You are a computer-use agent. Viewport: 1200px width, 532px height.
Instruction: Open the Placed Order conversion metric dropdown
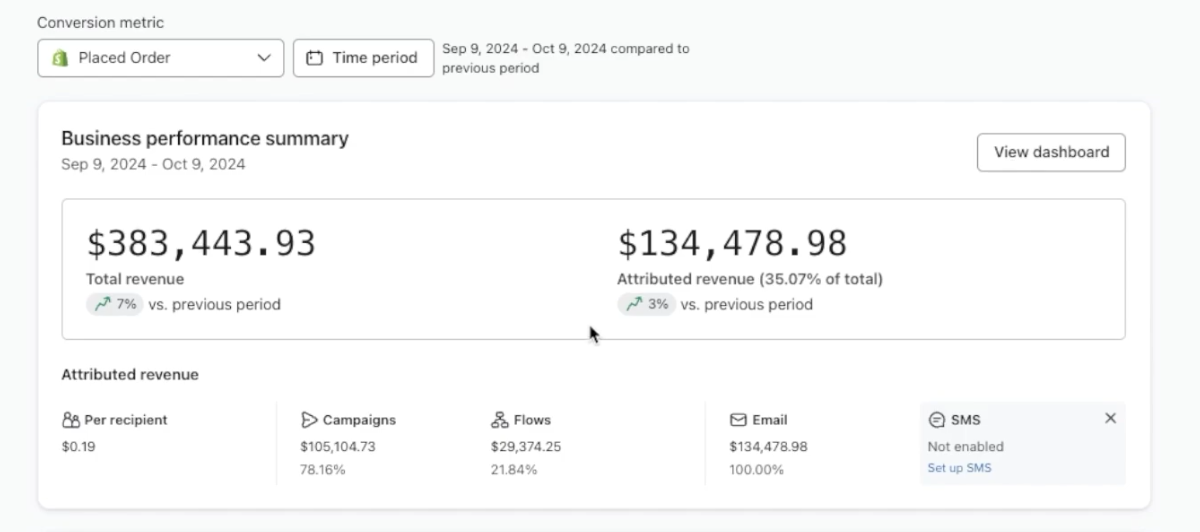pyautogui.click(x=161, y=58)
